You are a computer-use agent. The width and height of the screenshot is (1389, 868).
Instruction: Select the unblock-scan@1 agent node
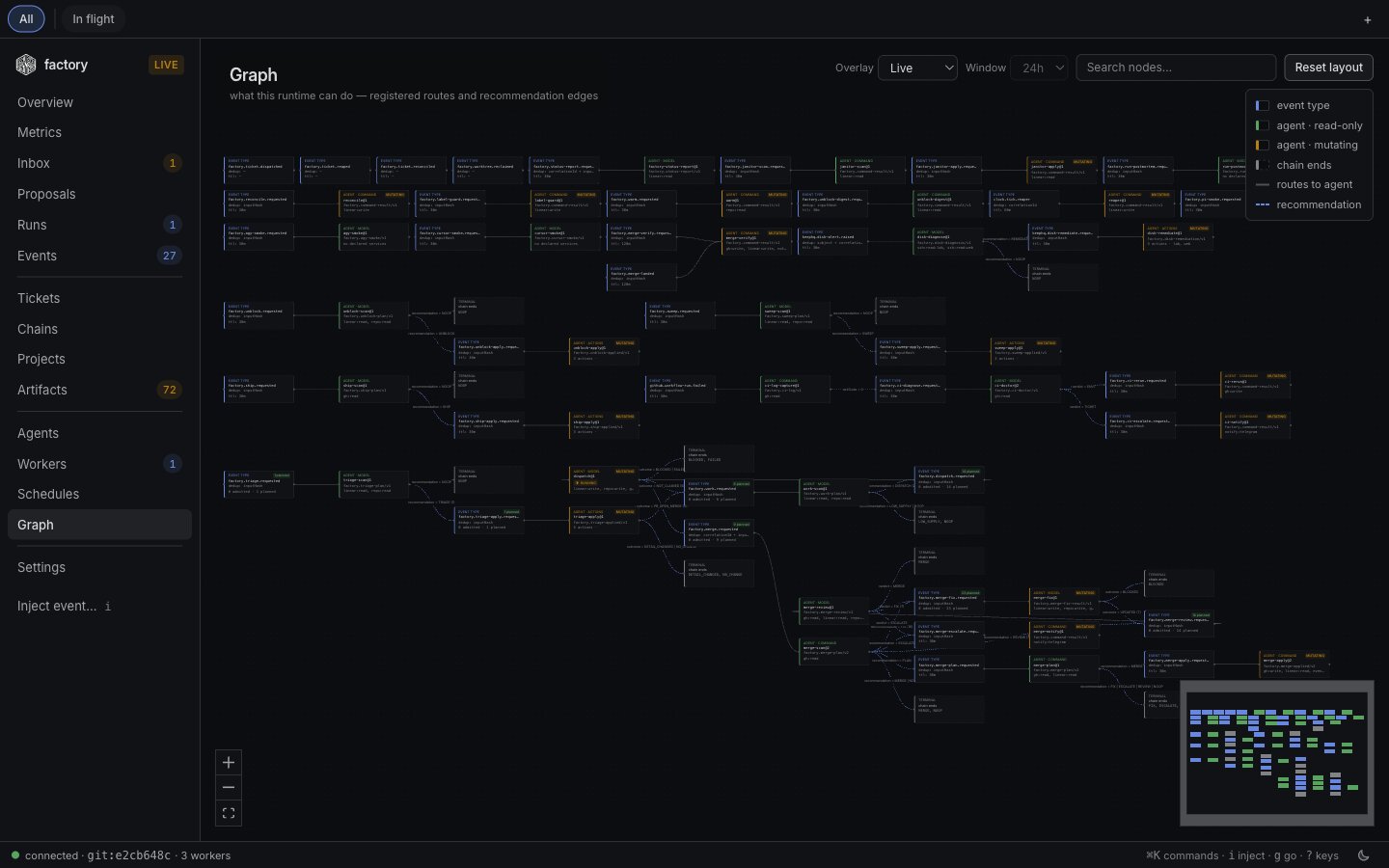(x=373, y=314)
